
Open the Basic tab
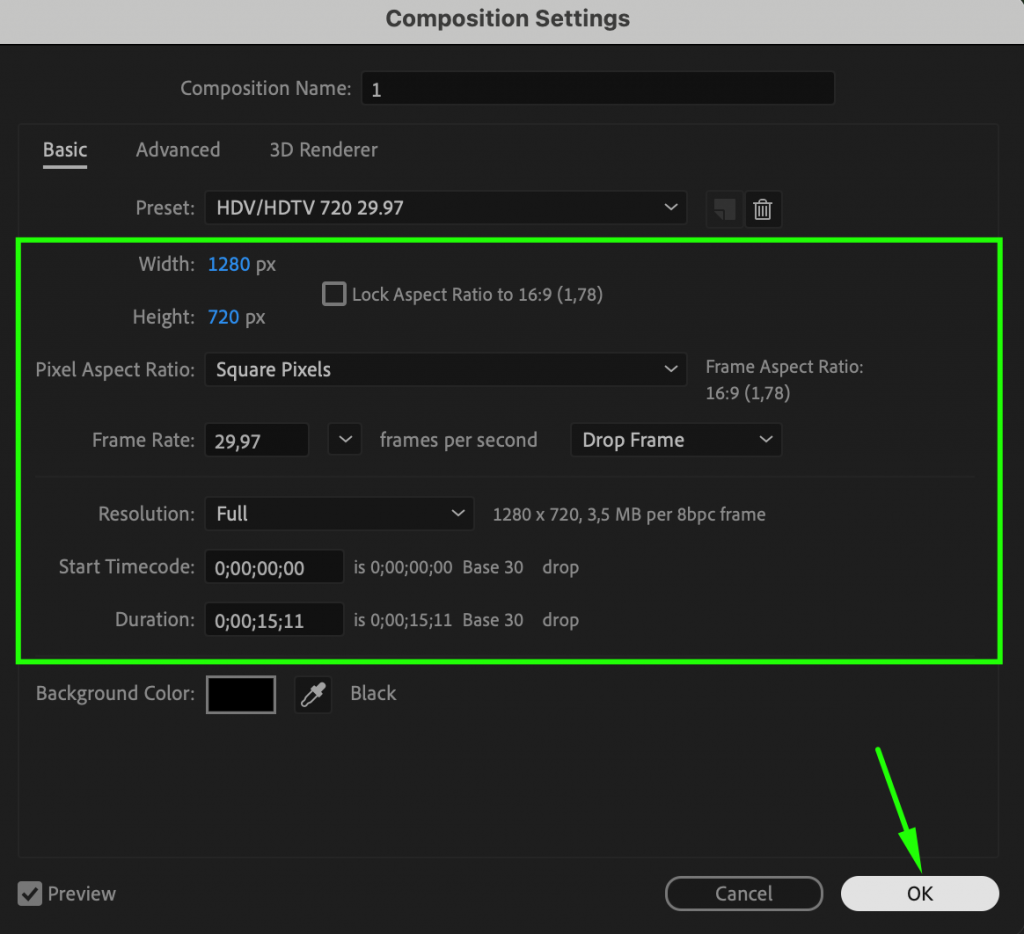pos(64,149)
